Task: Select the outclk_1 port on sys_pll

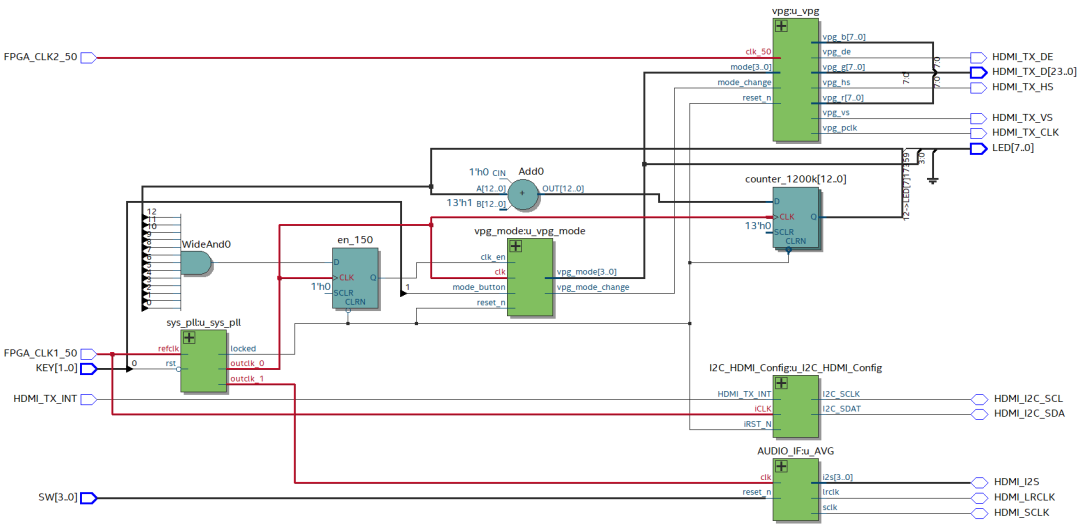Action: coord(247,379)
